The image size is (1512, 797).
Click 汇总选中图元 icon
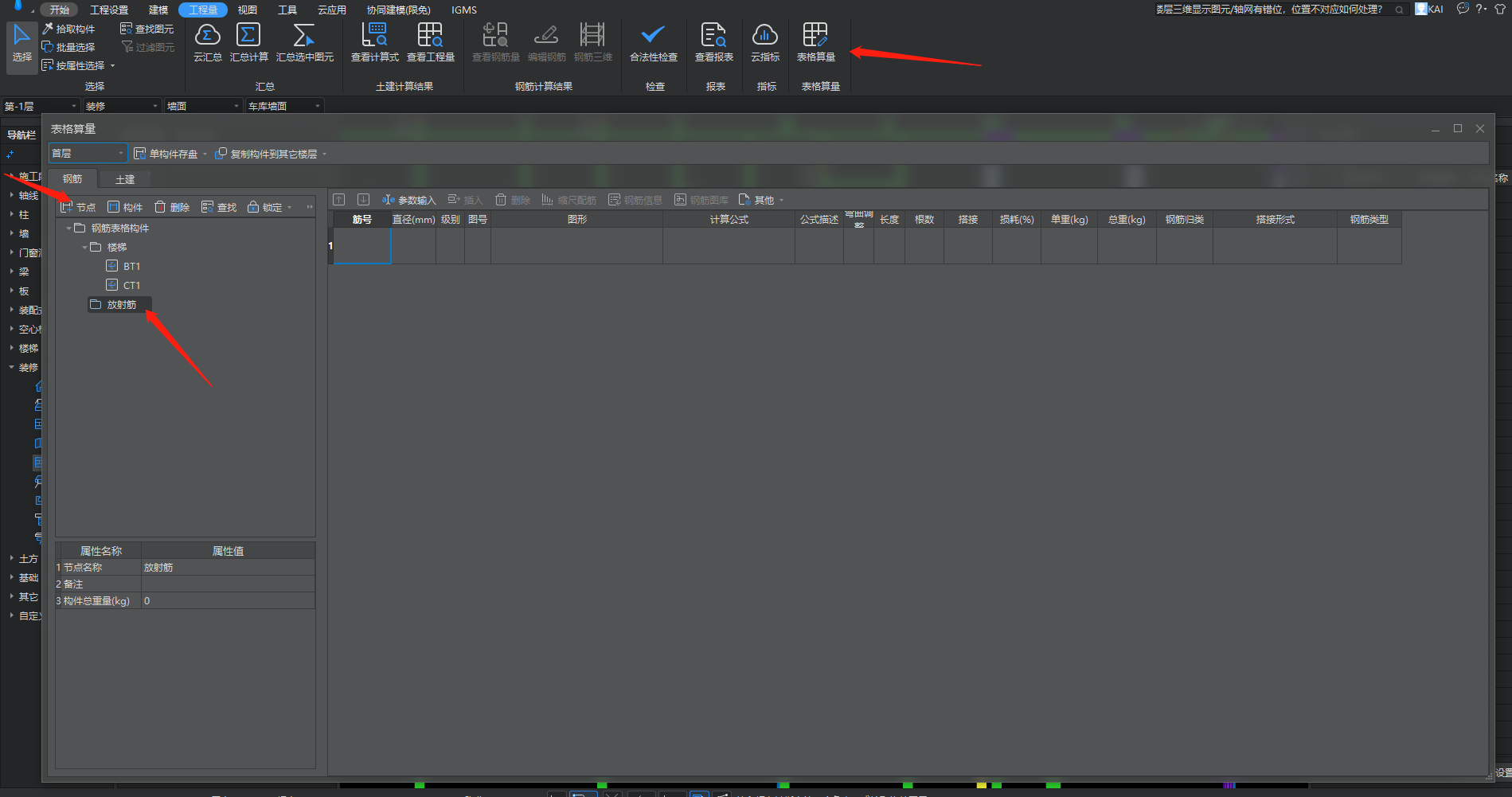[x=305, y=43]
